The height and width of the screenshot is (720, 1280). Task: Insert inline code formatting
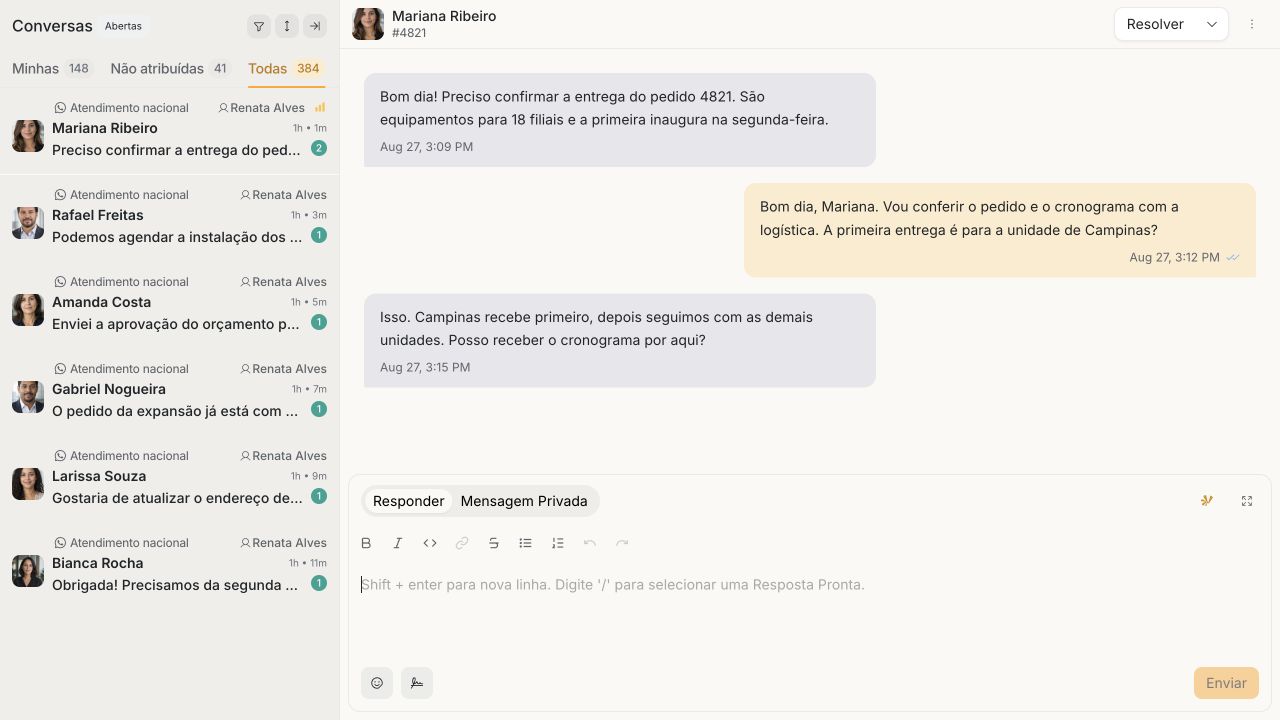430,543
